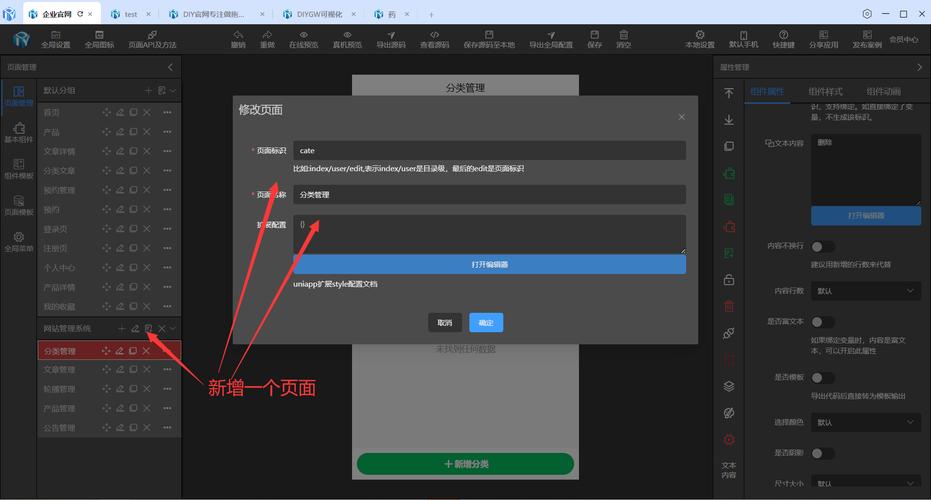Image resolution: width=931 pixels, height=500 pixels.
Task: Open the 选择颜色 dropdown
Action: tap(866, 422)
